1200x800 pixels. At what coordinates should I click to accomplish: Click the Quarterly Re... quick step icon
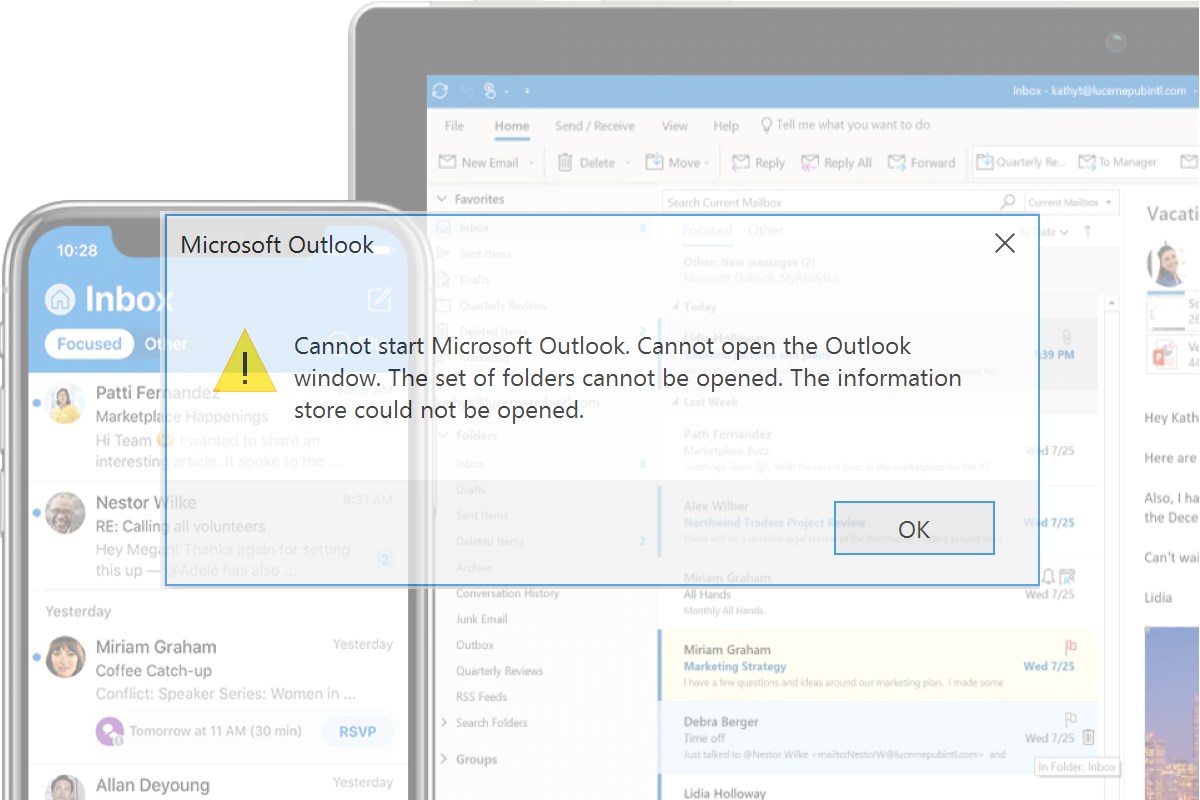[x=985, y=161]
